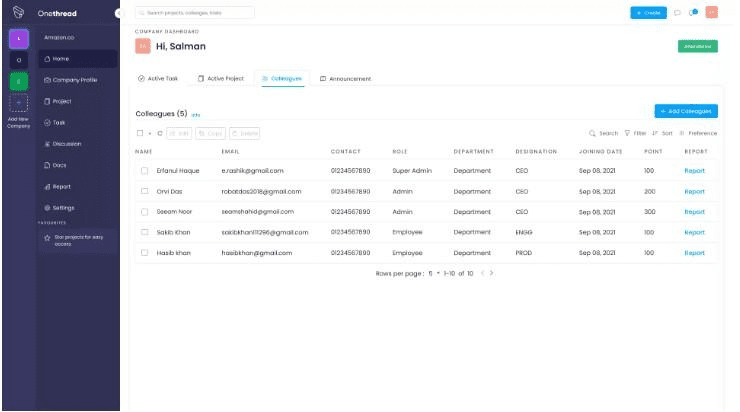Tick checkbox for Orvi Das row
This screenshot has width=740, height=412.
(x=144, y=191)
